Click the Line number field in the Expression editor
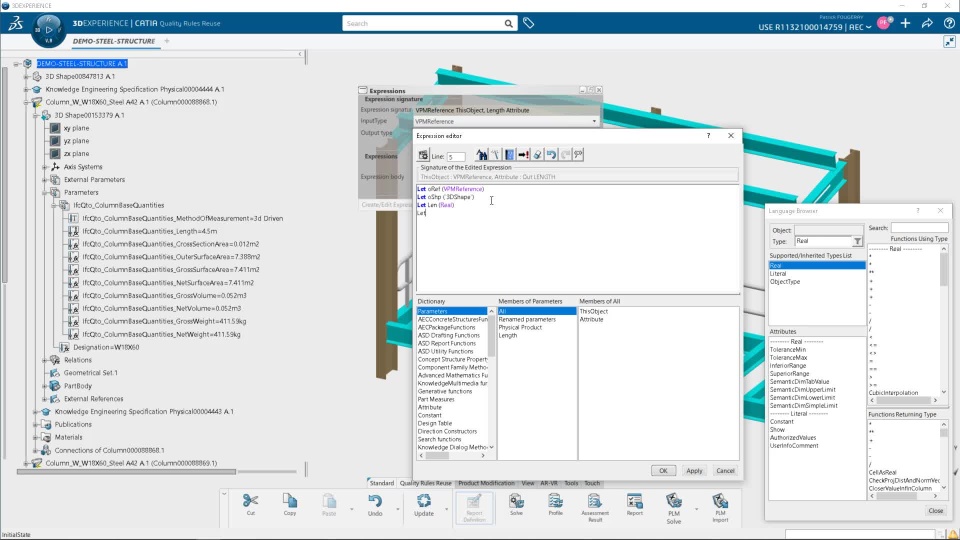Viewport: 960px width, 540px height. [x=455, y=156]
